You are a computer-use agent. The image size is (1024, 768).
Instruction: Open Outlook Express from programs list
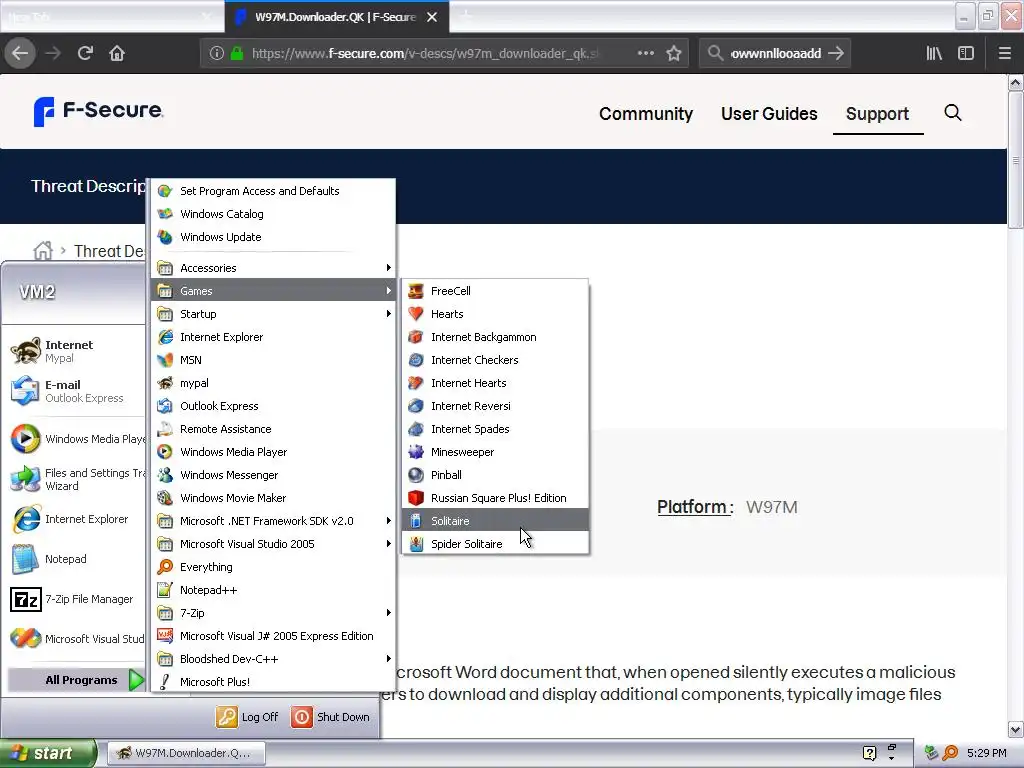[x=273, y=406]
